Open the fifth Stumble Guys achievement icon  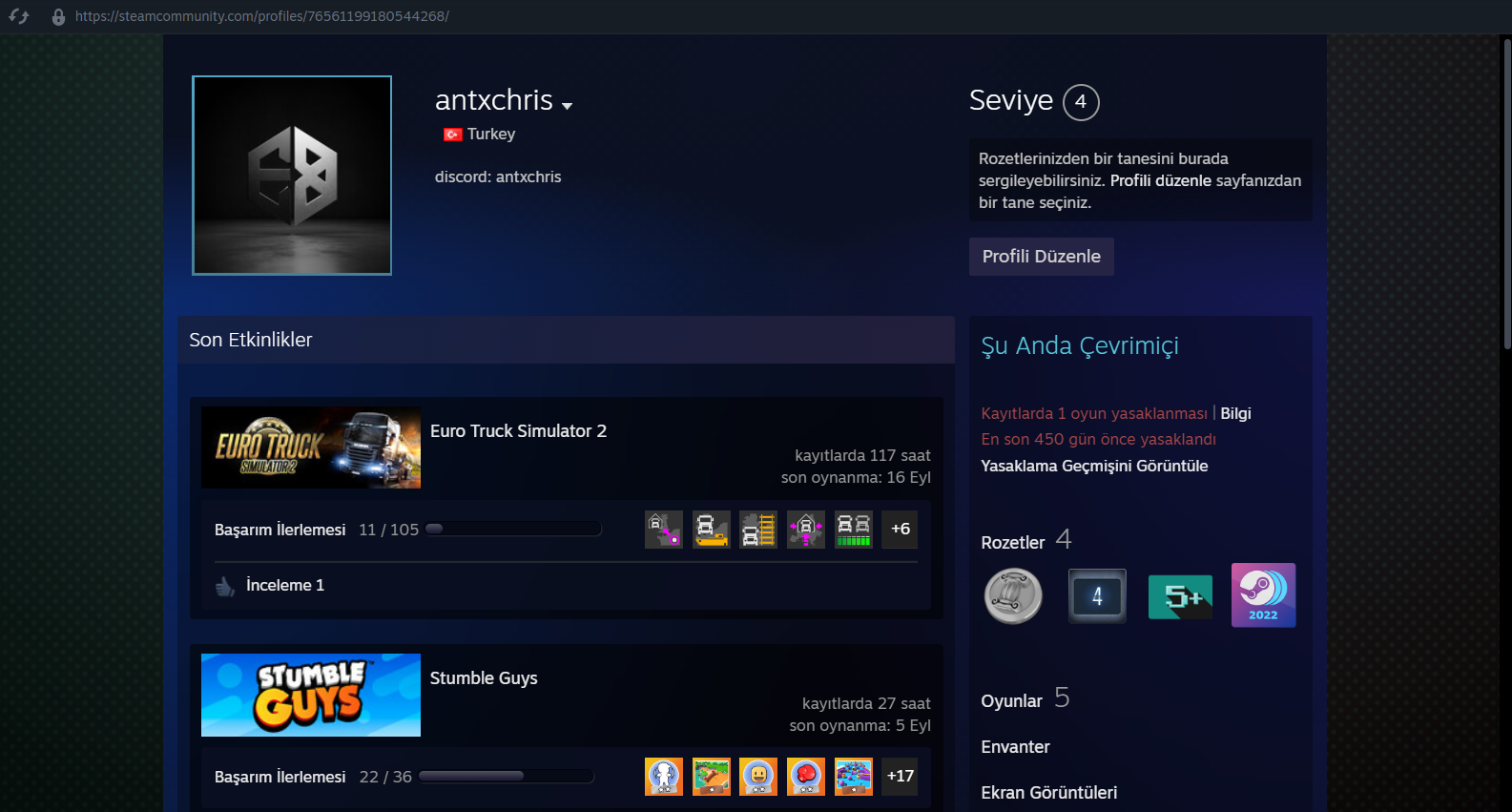coord(854,777)
